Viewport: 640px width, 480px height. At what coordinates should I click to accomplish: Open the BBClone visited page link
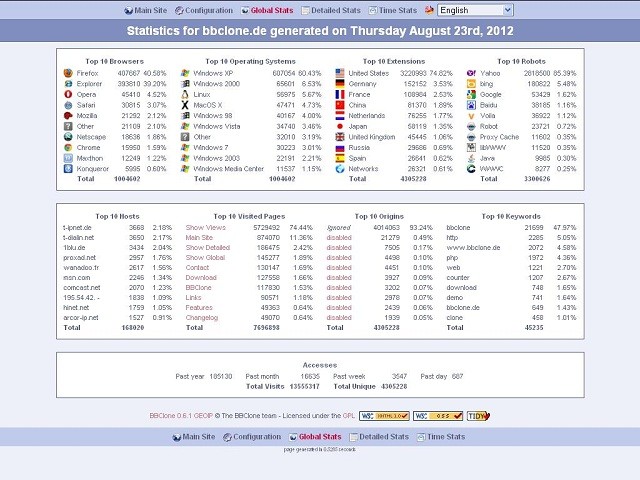click(x=198, y=287)
